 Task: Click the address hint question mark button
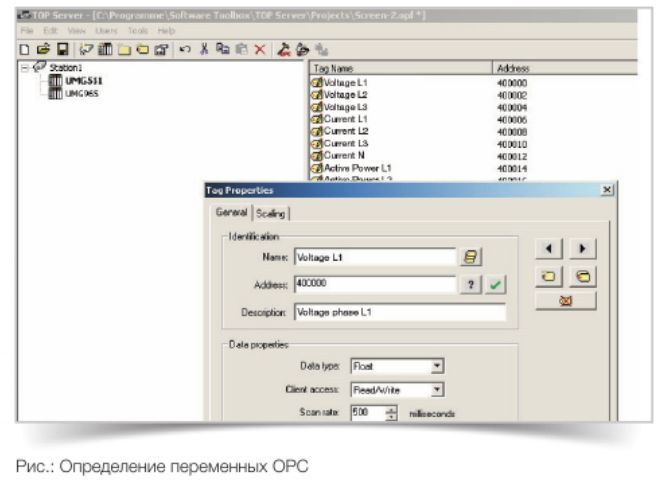468,284
